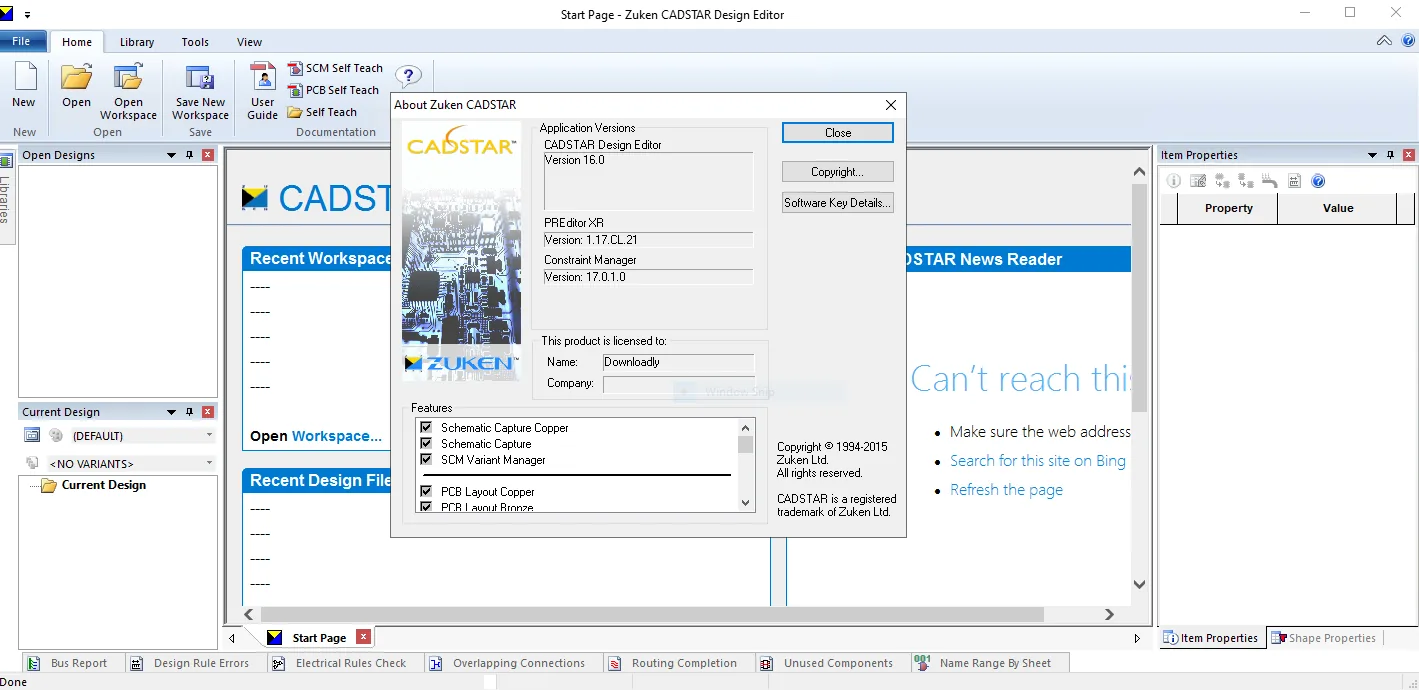Click the Start Page horizontal scrollbar
This screenshot has width=1419, height=690.
(652, 614)
